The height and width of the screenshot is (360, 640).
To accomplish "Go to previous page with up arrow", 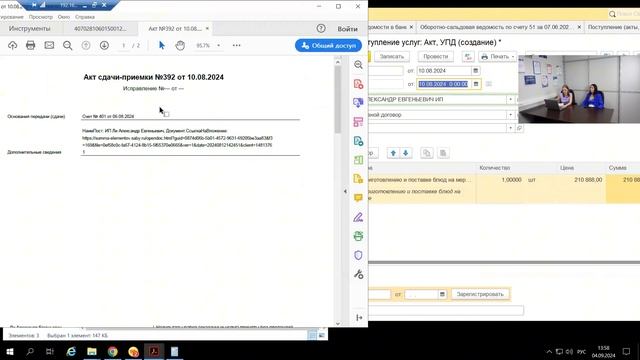I will click(x=86, y=45).
